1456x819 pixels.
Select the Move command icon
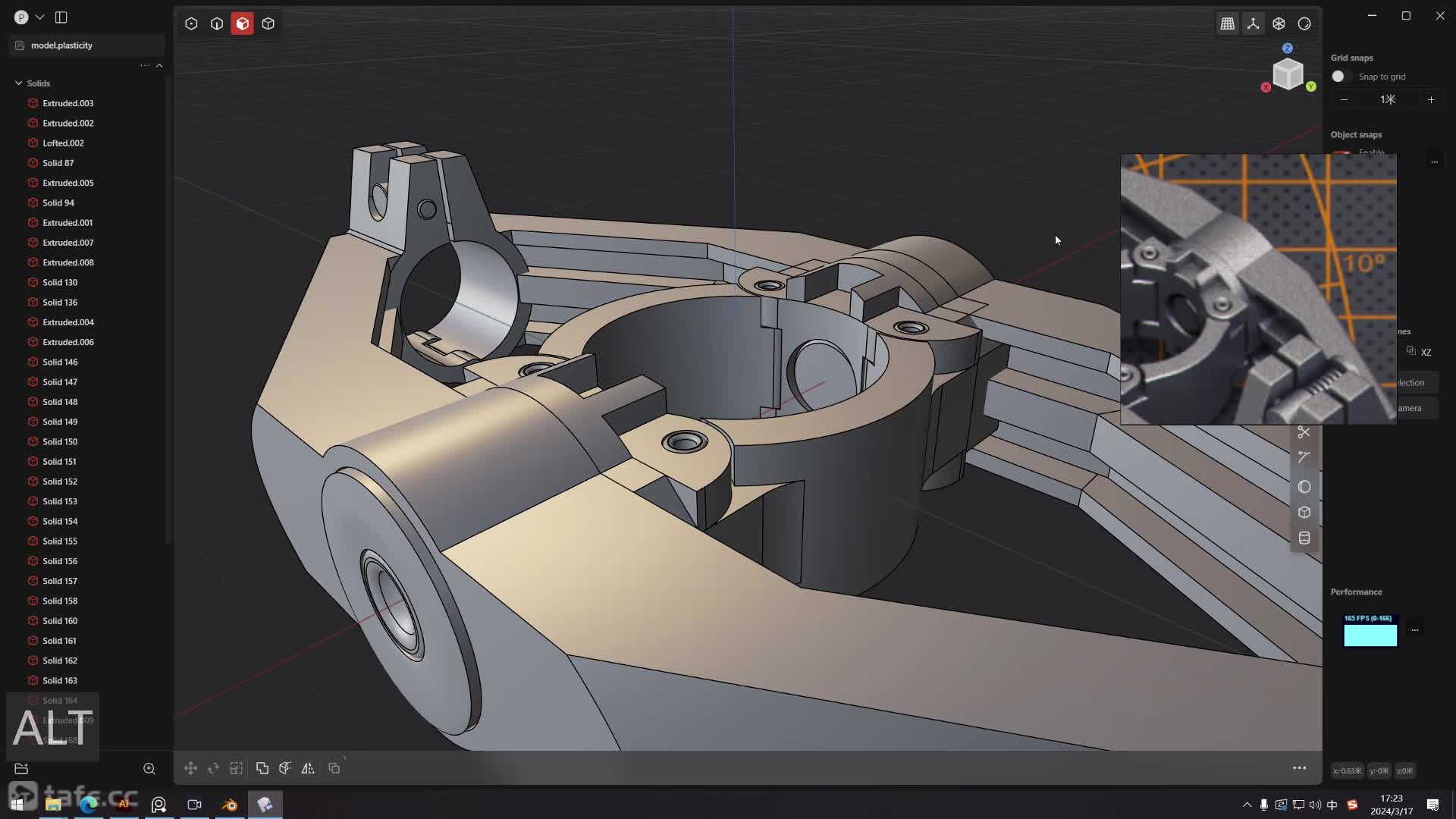point(190,768)
